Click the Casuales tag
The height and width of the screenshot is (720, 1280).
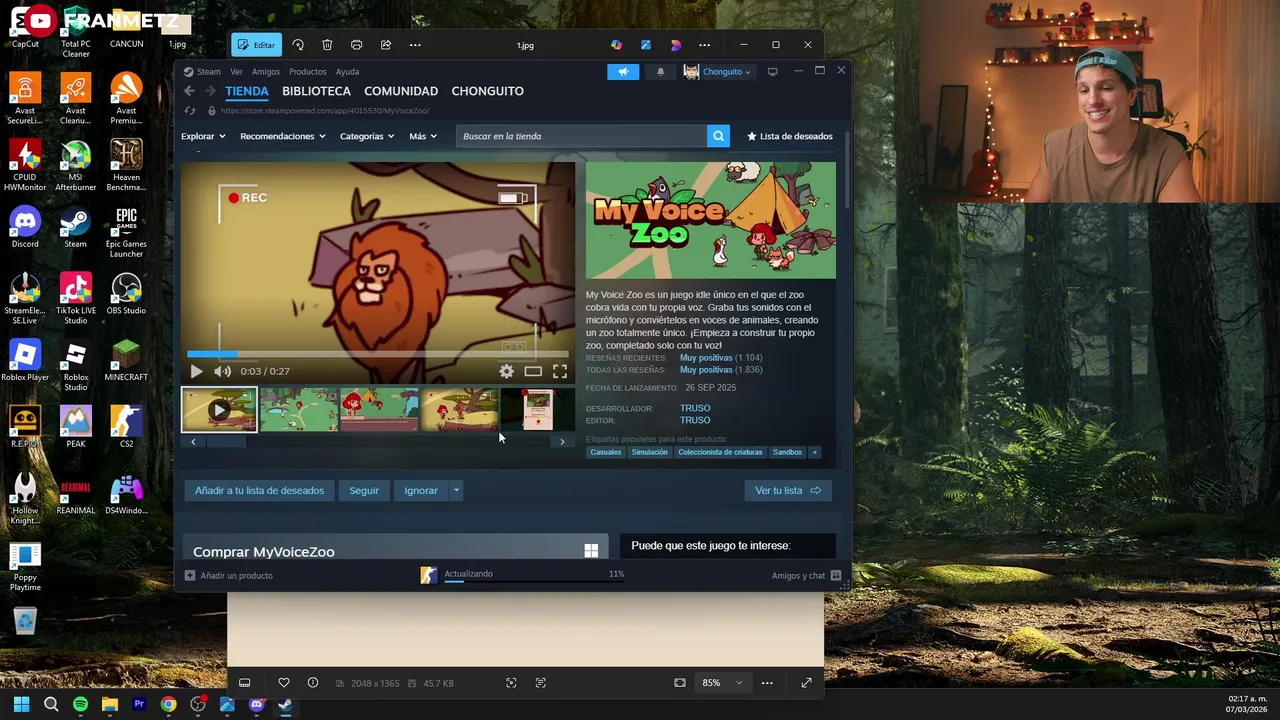click(x=605, y=452)
